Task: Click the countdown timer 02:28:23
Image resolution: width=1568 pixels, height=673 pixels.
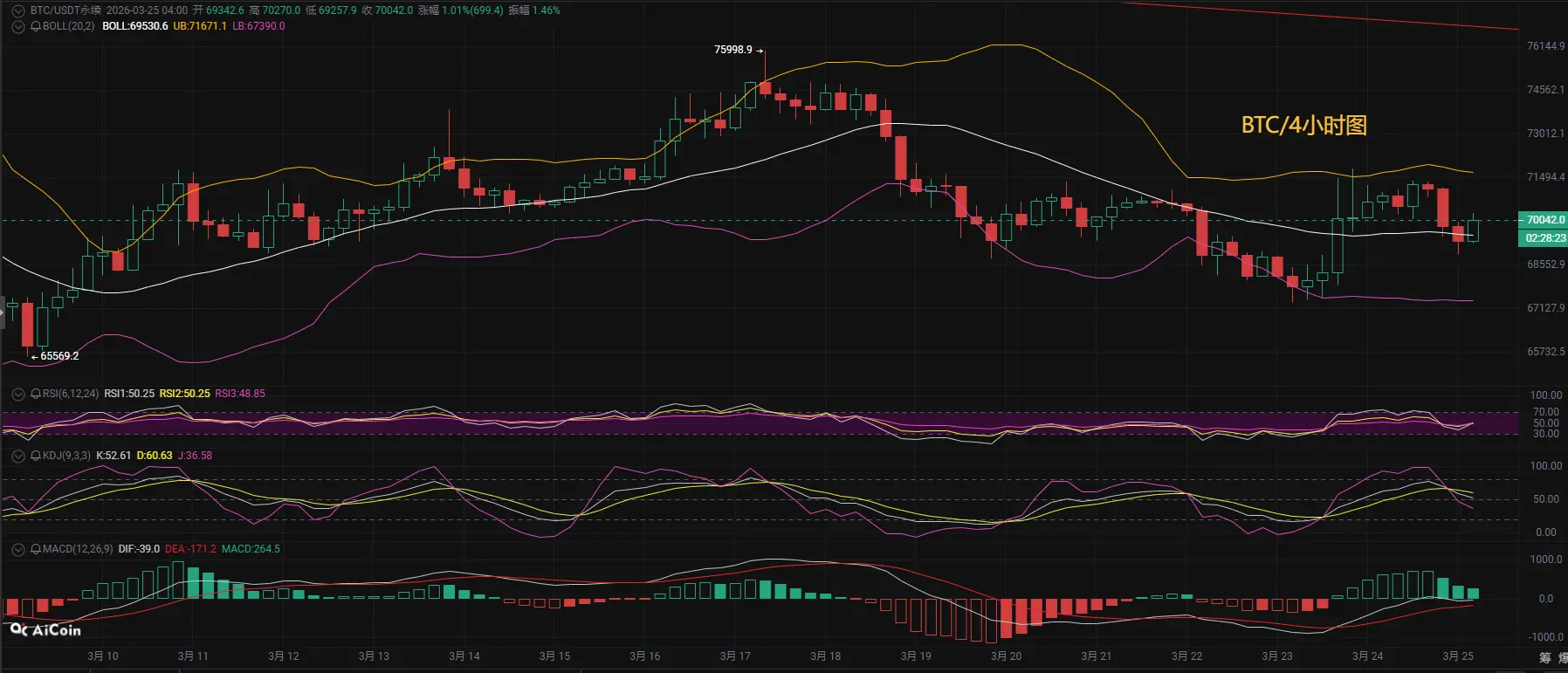Action: click(1544, 238)
